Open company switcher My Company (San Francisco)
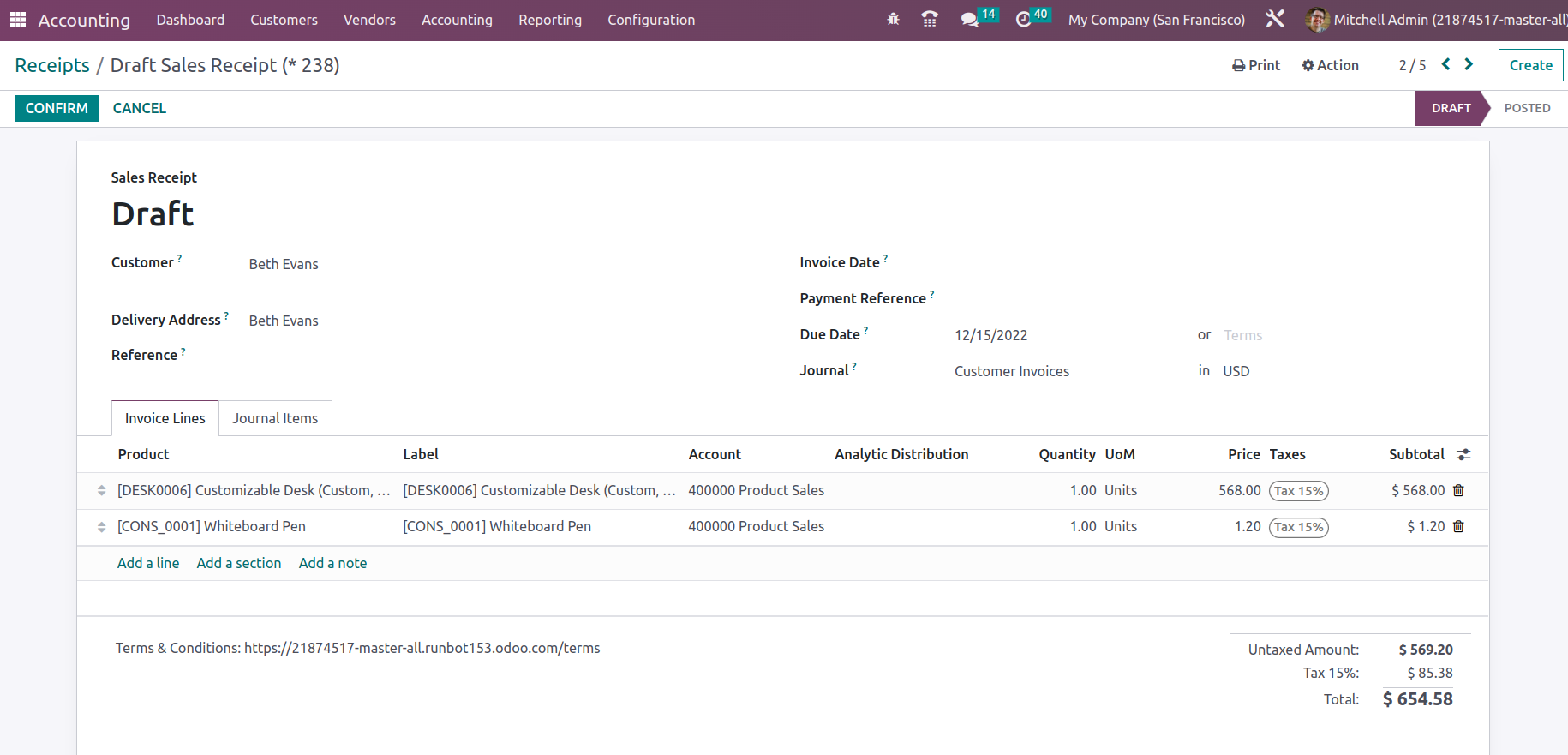Screen dimensions: 1568x755 coord(1156,20)
